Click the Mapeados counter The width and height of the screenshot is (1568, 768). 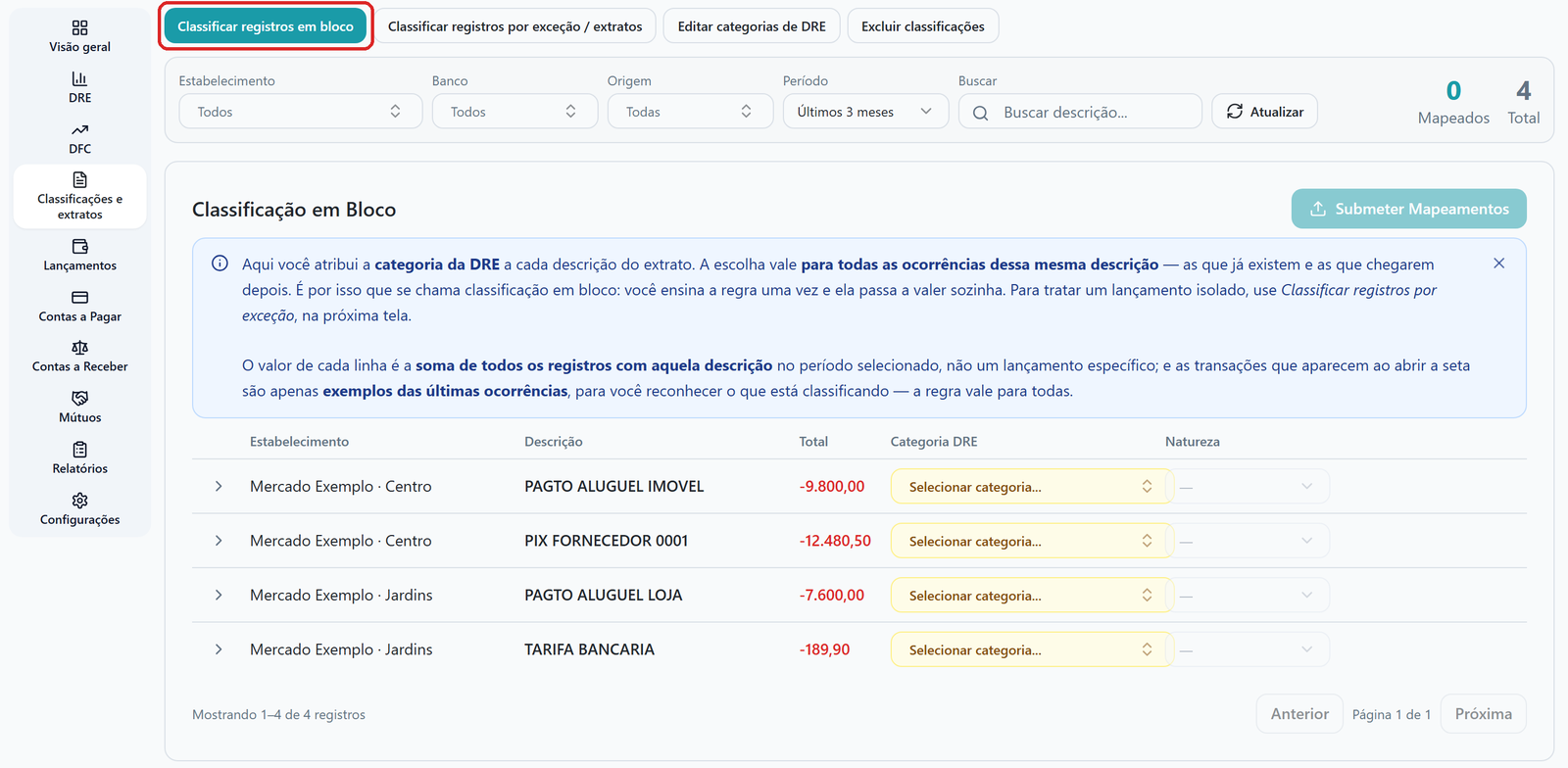tap(1453, 103)
